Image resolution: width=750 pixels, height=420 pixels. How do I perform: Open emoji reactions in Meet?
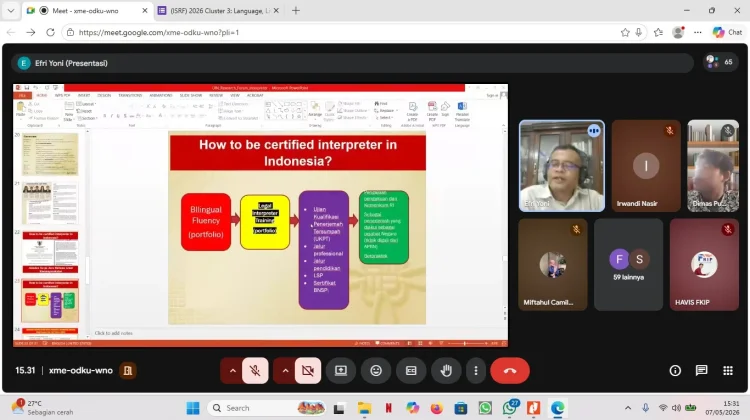point(376,370)
